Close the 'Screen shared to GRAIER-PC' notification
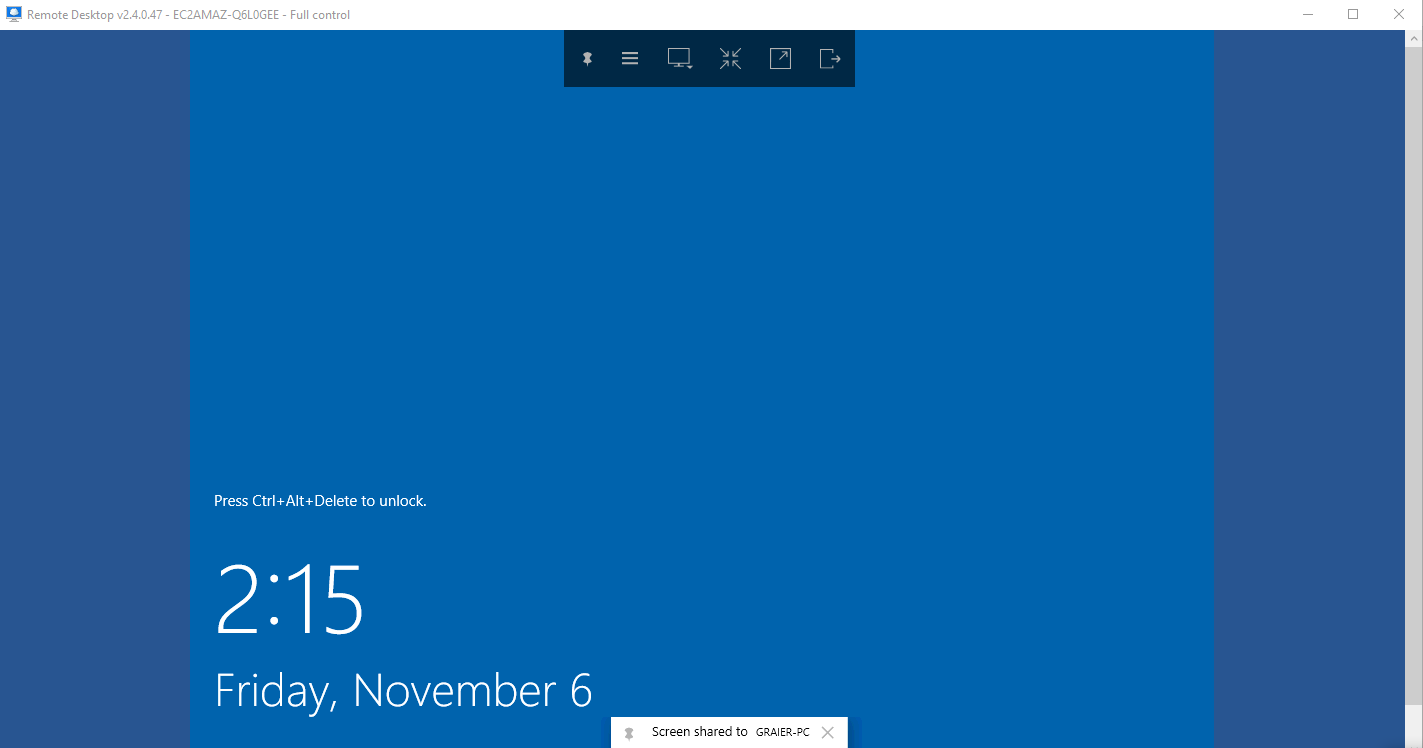Screen dimensions: 1423x748 point(827,732)
